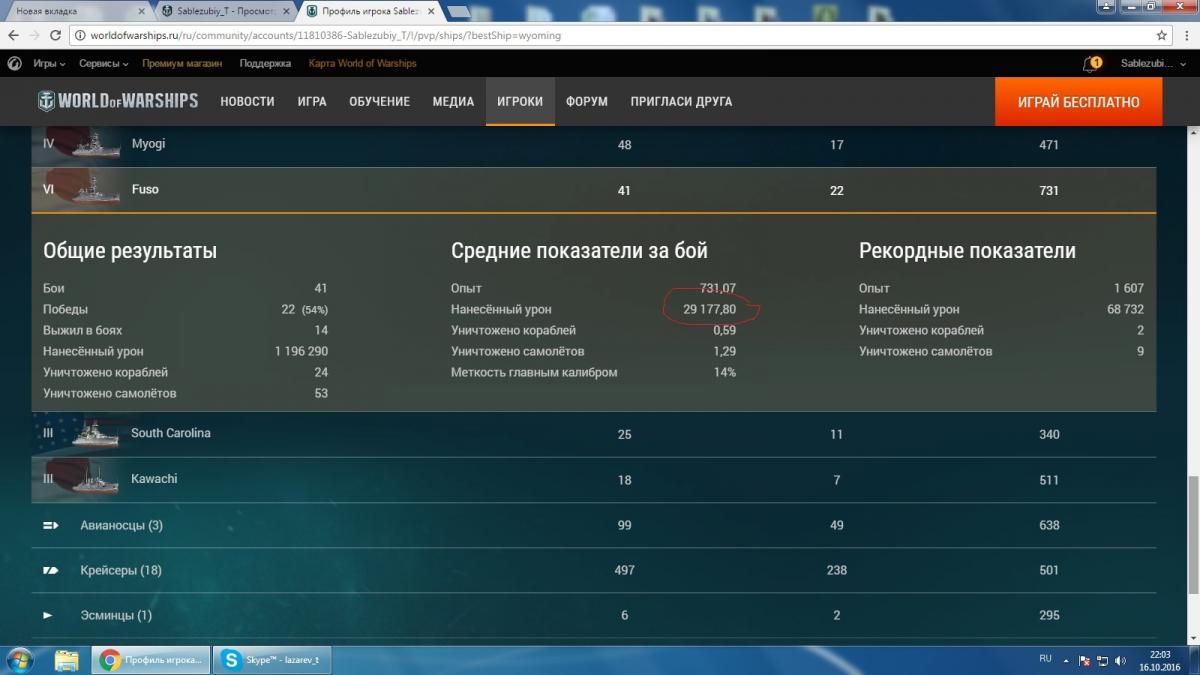Screen dimensions: 1200x675
Task: Expand the South Carolina ship row
Action: [x=594, y=434]
